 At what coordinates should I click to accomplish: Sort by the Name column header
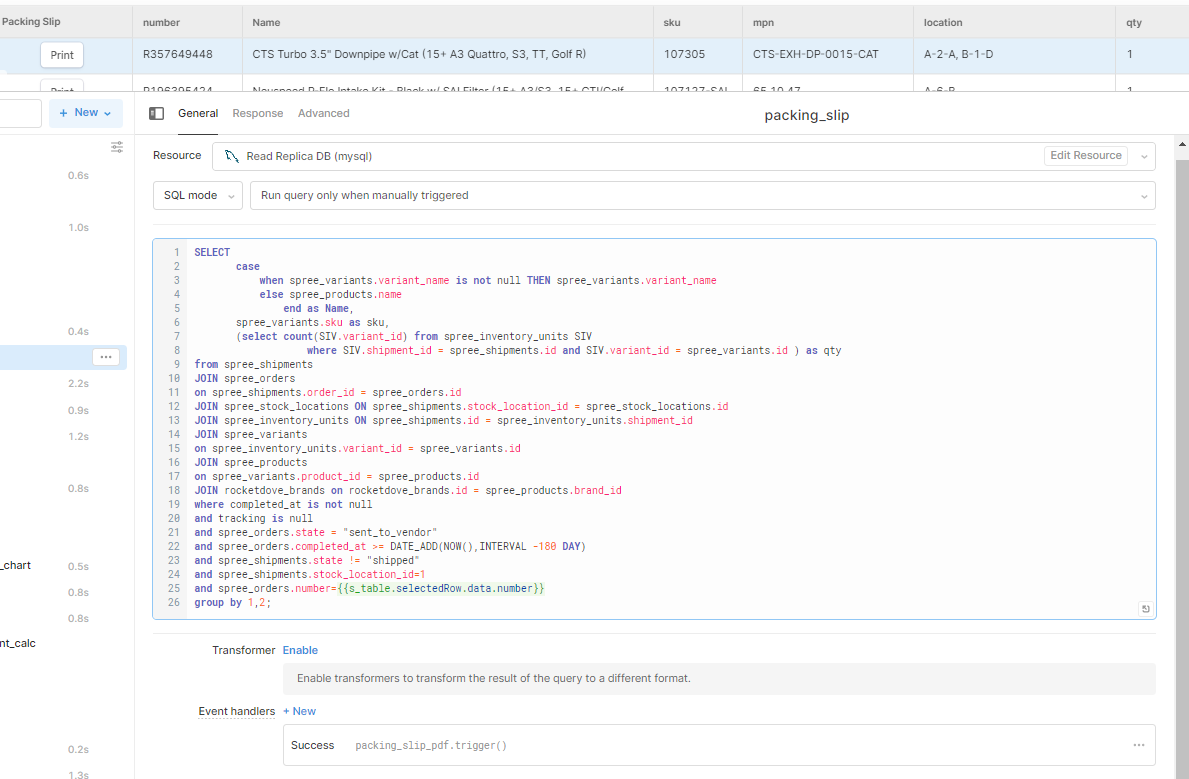447,23
